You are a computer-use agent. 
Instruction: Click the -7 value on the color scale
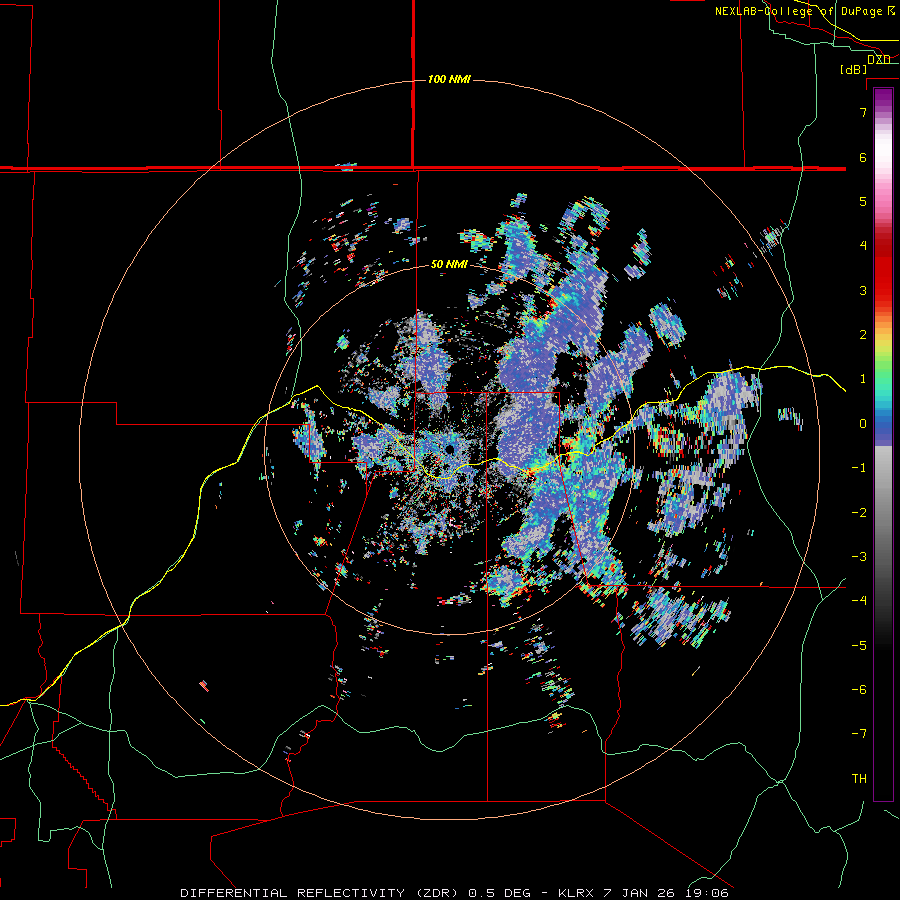click(x=859, y=734)
